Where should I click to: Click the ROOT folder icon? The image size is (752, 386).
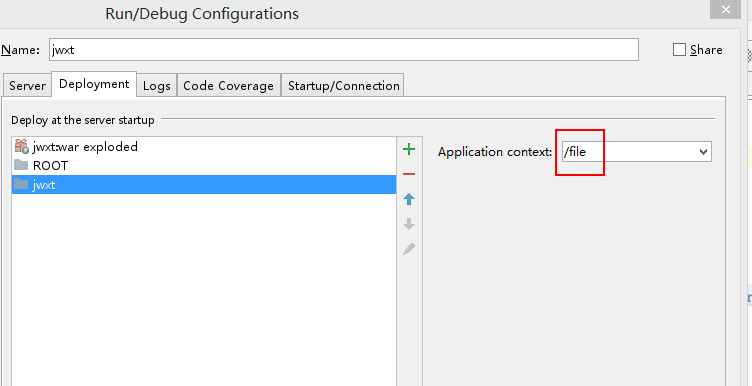21,165
